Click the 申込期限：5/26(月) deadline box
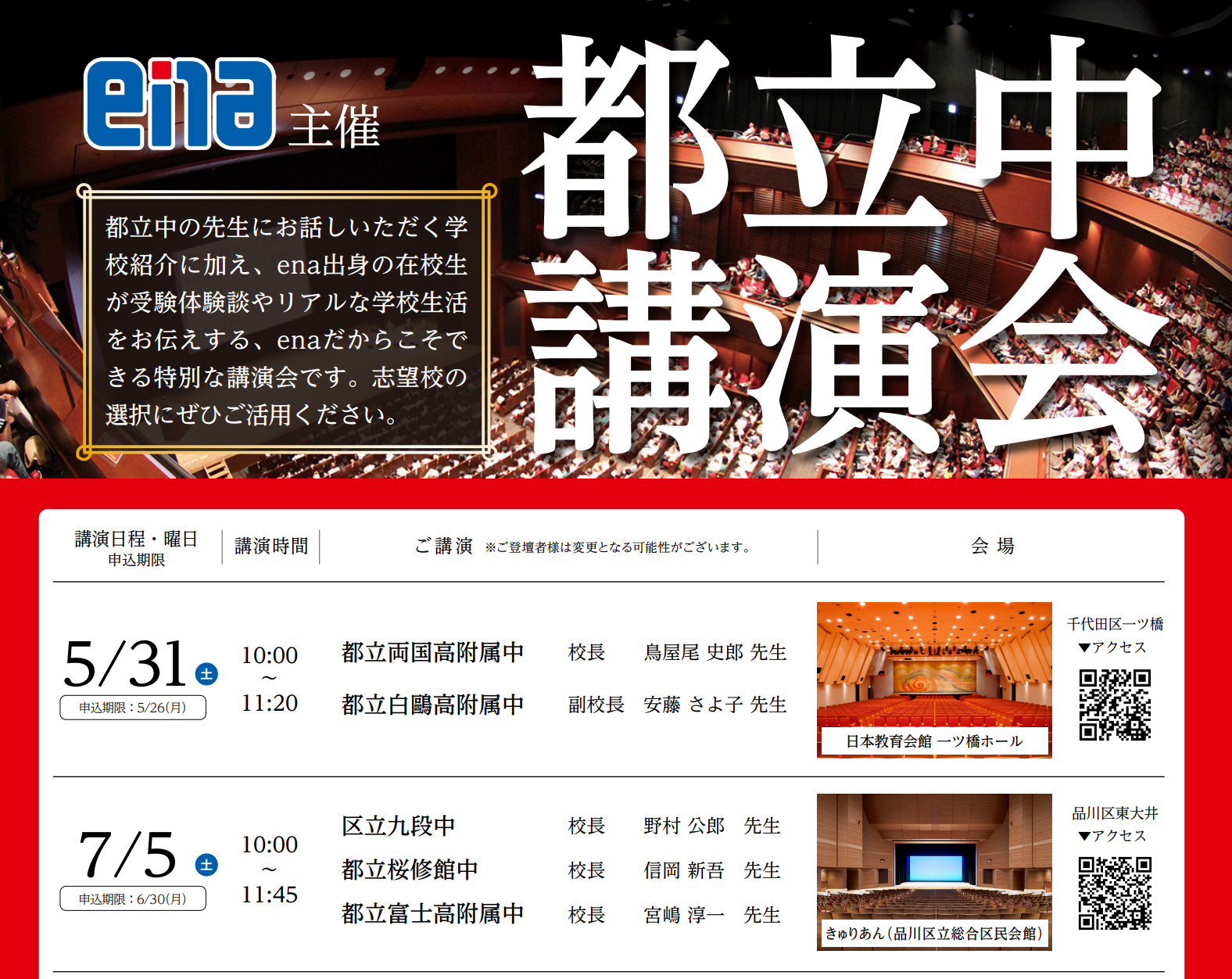Viewport: 1232px width, 979px height. (x=133, y=708)
